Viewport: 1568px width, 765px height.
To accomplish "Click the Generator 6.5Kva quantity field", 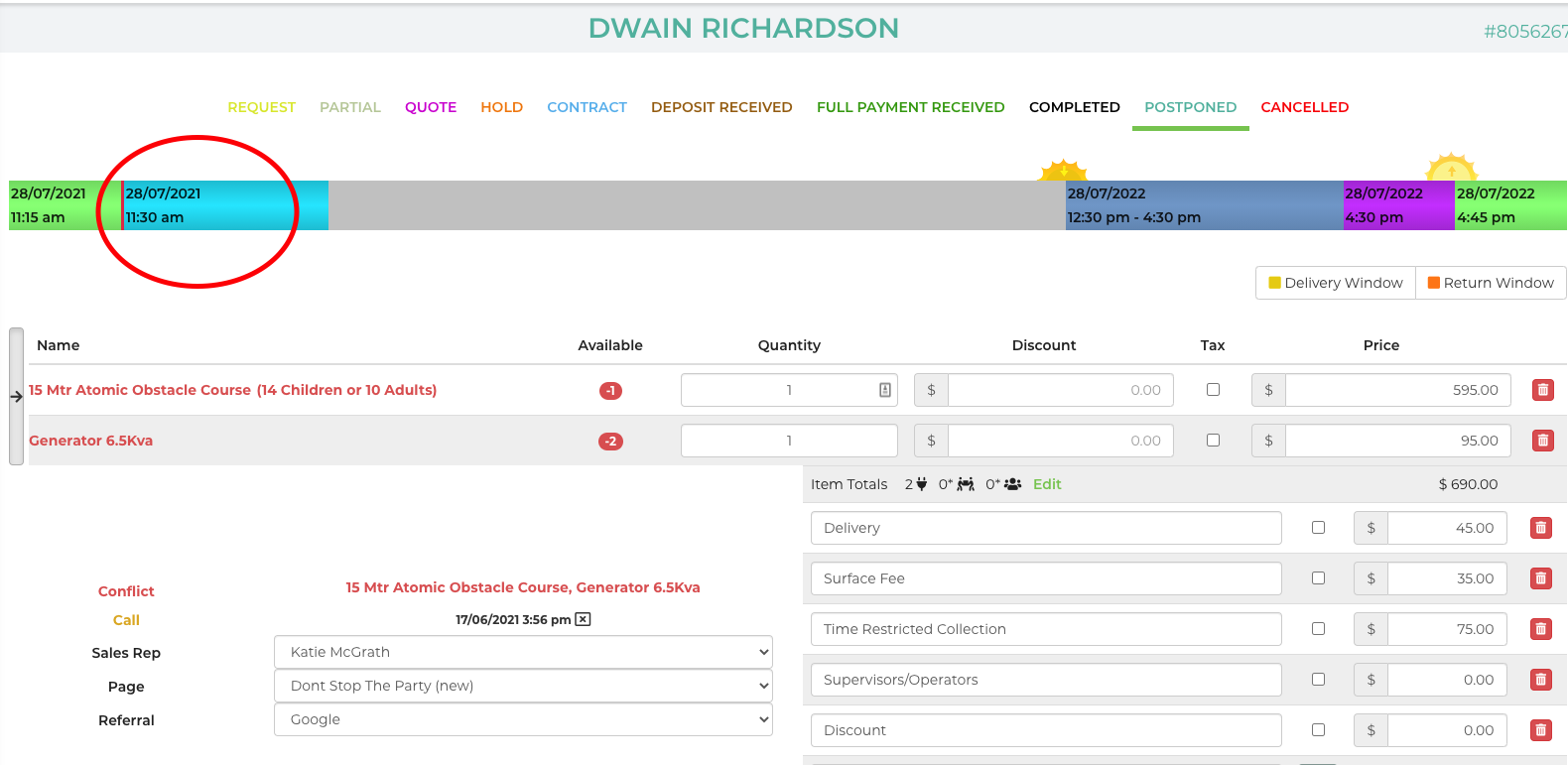I will (789, 441).
